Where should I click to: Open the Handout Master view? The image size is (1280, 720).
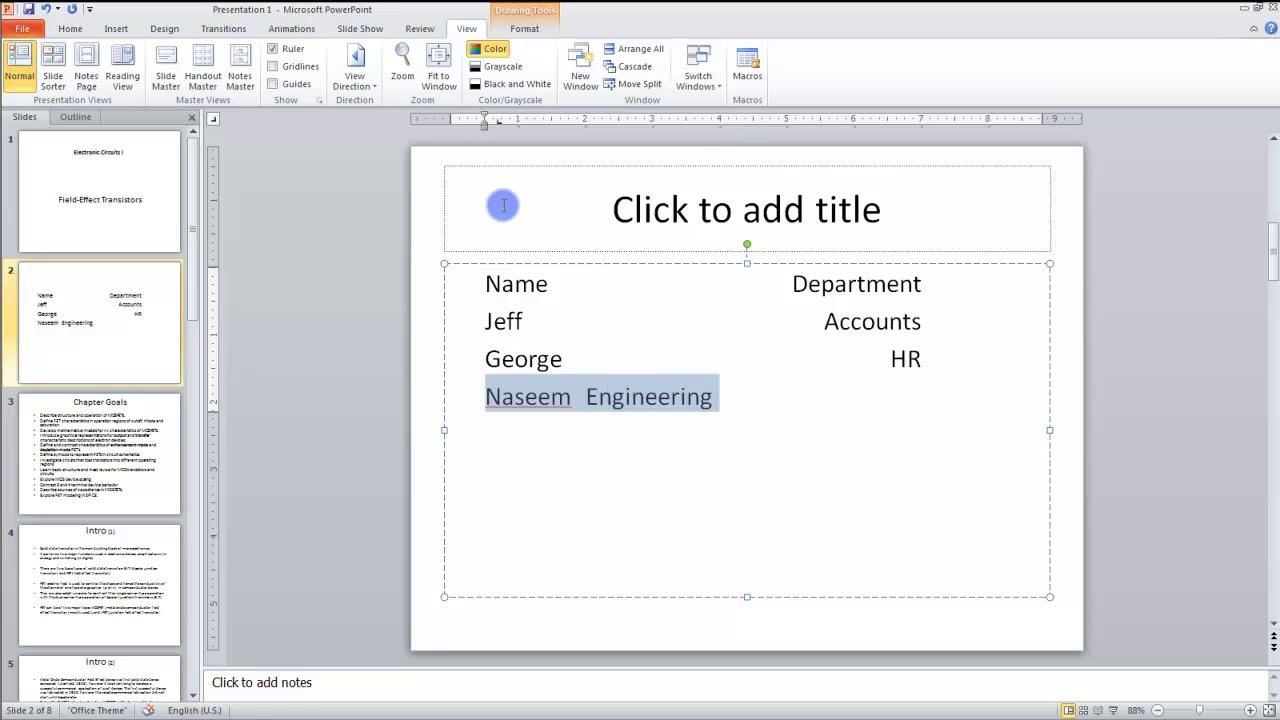click(x=203, y=67)
